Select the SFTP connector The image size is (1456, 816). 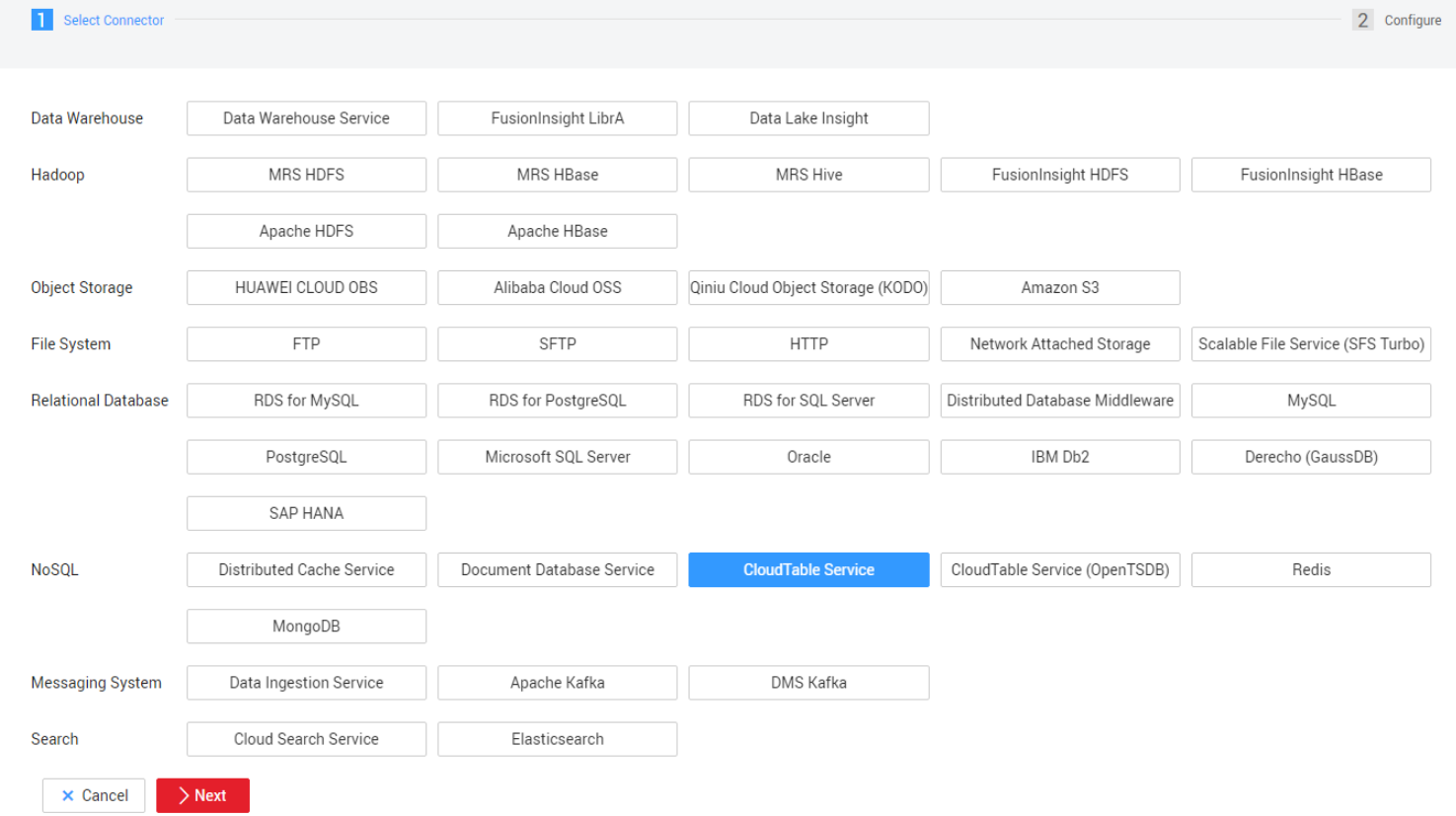point(558,344)
